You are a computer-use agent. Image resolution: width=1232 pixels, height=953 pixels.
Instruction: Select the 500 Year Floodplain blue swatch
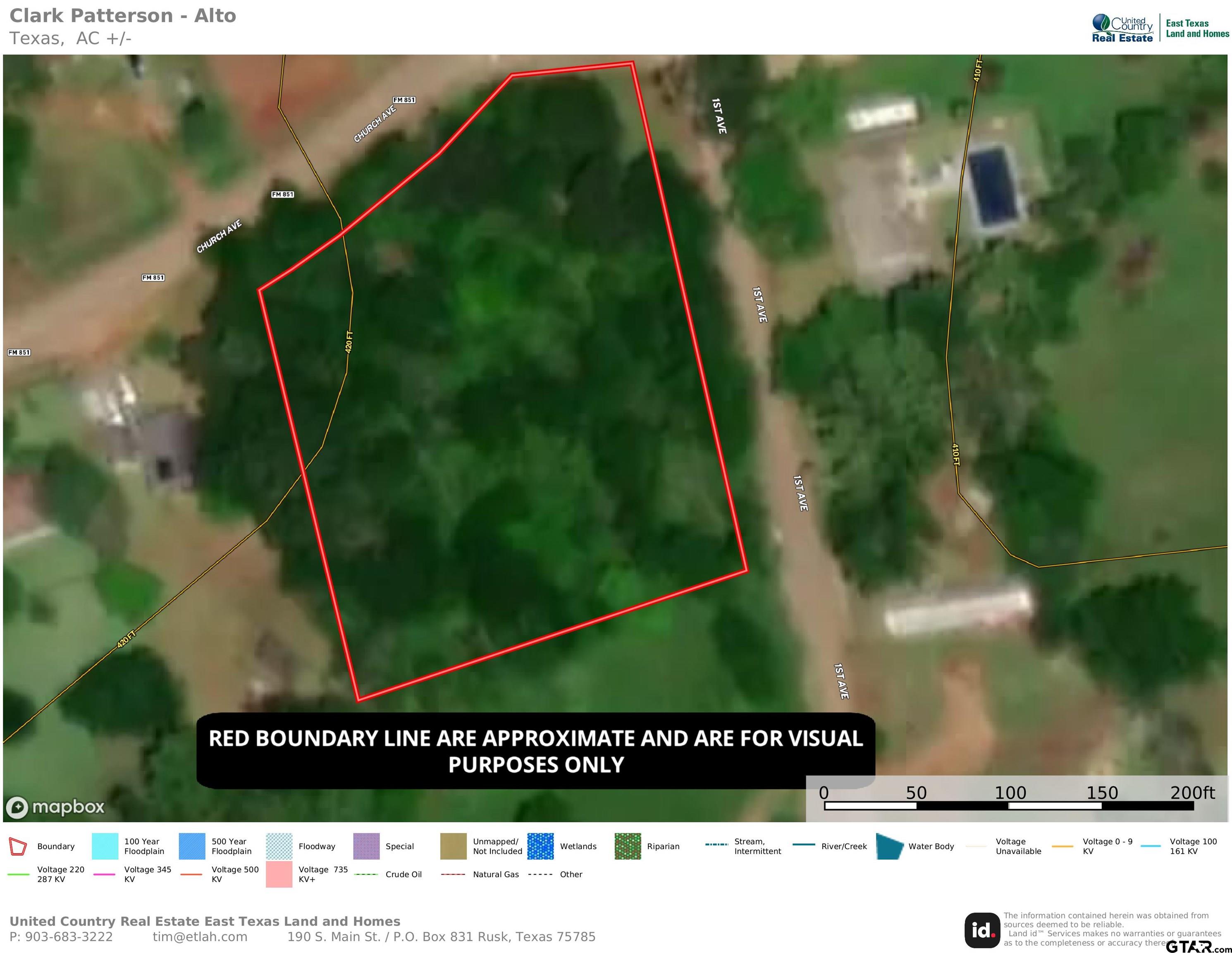[x=192, y=846]
